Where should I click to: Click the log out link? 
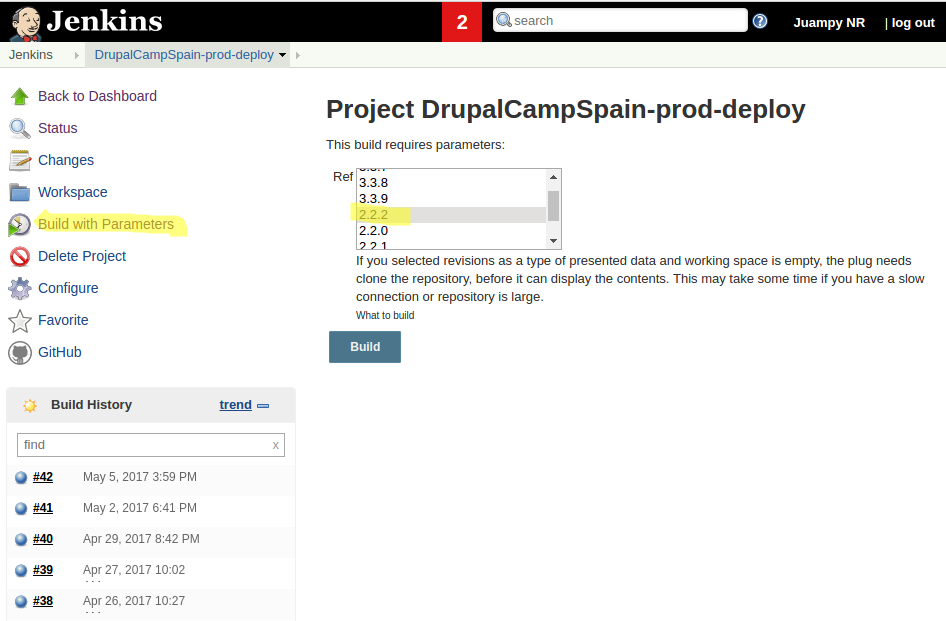click(913, 23)
